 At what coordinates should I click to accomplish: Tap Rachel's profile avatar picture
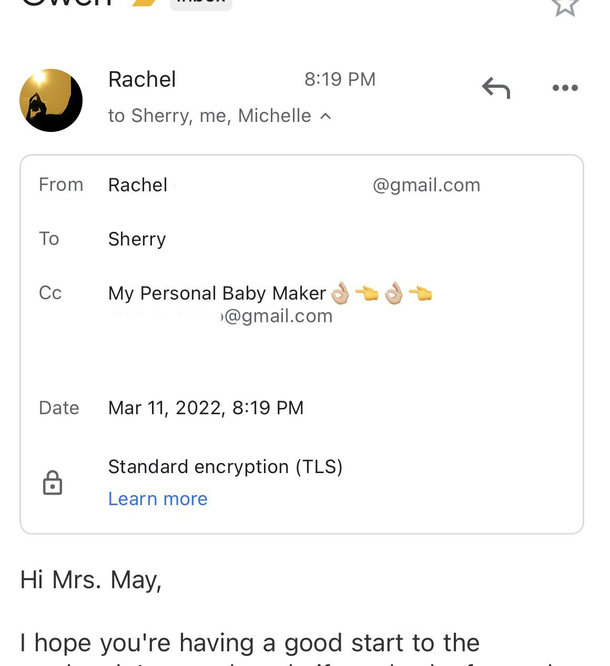[x=51, y=100]
